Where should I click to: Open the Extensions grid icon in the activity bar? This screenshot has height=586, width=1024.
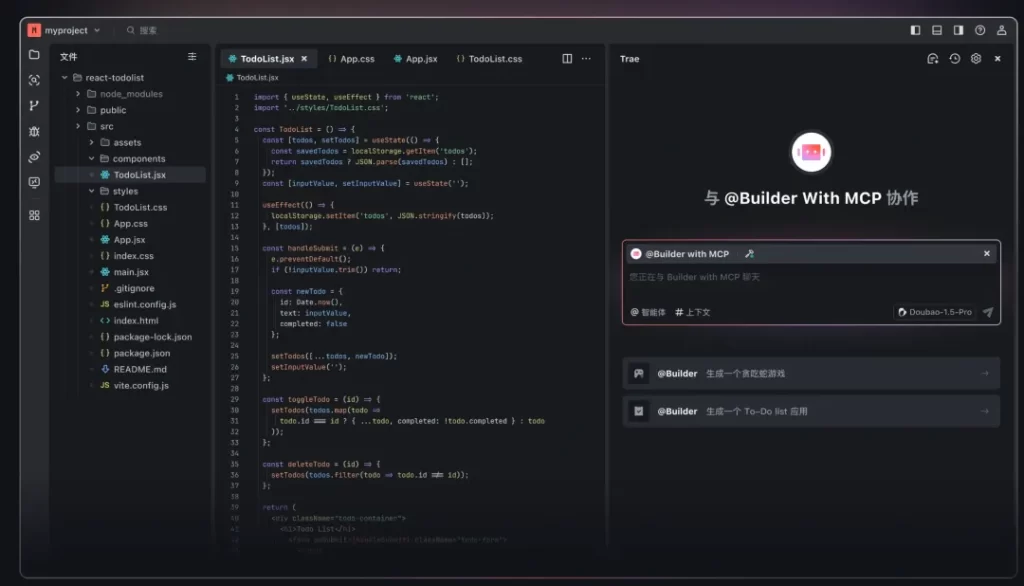click(x=34, y=214)
